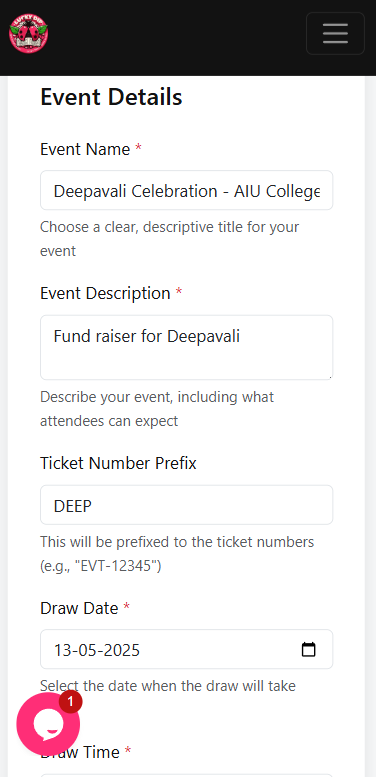Select the Ticket Number Prefix field containing DEEP
Screen dimensions: 376x777
(x=186, y=505)
